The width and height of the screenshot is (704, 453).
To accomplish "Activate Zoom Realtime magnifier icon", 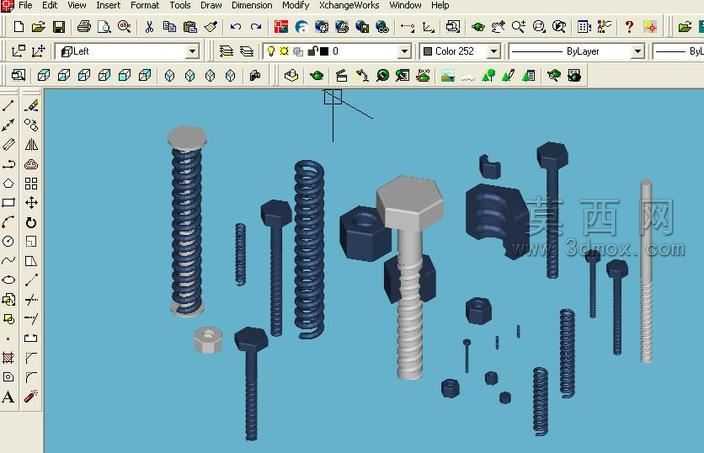I will click(518, 27).
